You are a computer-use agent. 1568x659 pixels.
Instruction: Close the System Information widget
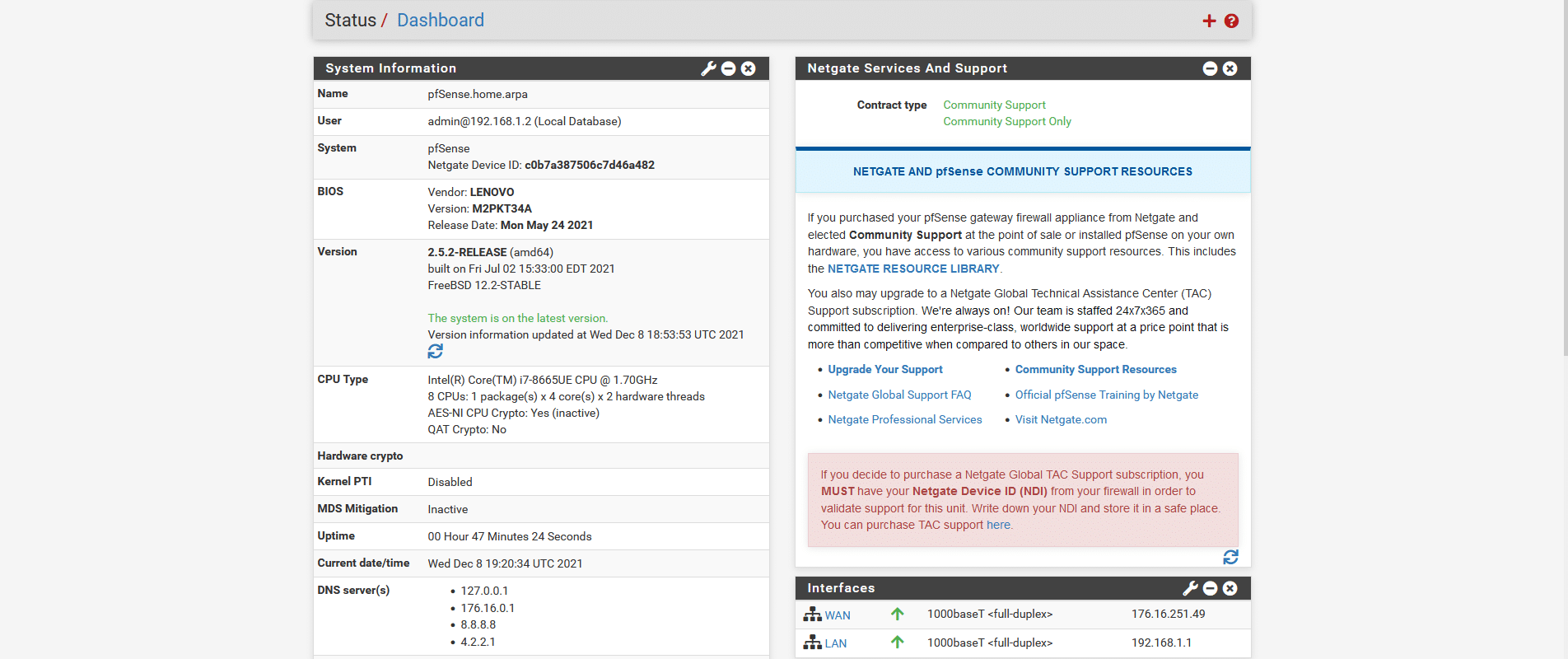[748, 68]
